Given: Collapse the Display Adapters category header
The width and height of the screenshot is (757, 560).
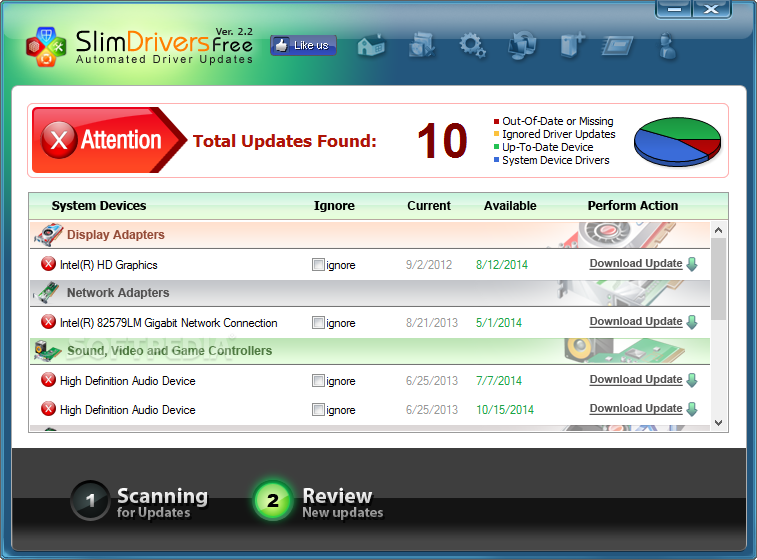Looking at the screenshot, I should [x=370, y=235].
